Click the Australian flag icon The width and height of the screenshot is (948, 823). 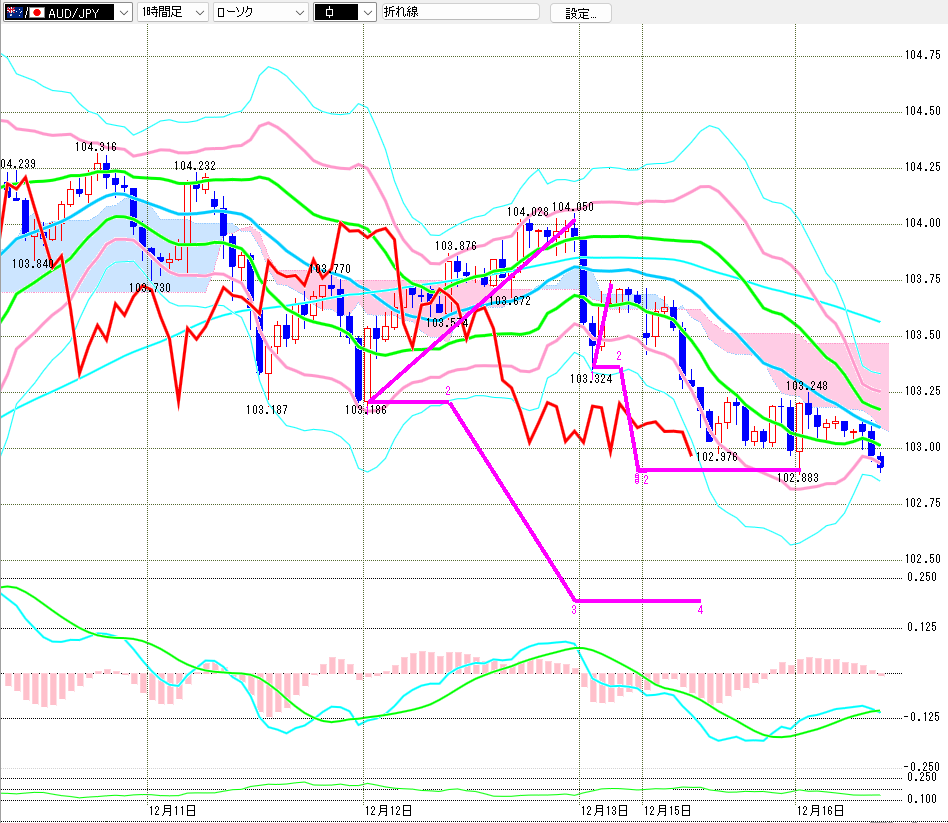[x=13, y=12]
